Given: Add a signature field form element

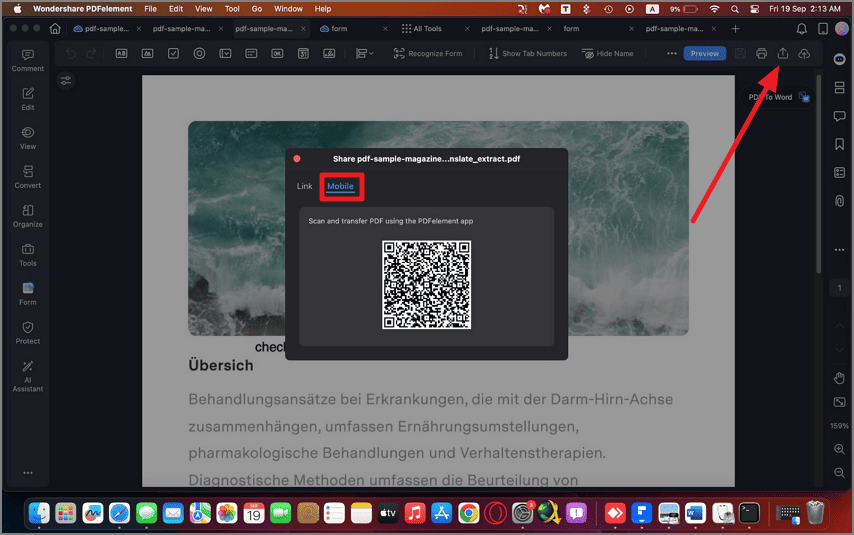Looking at the screenshot, I should [329, 53].
